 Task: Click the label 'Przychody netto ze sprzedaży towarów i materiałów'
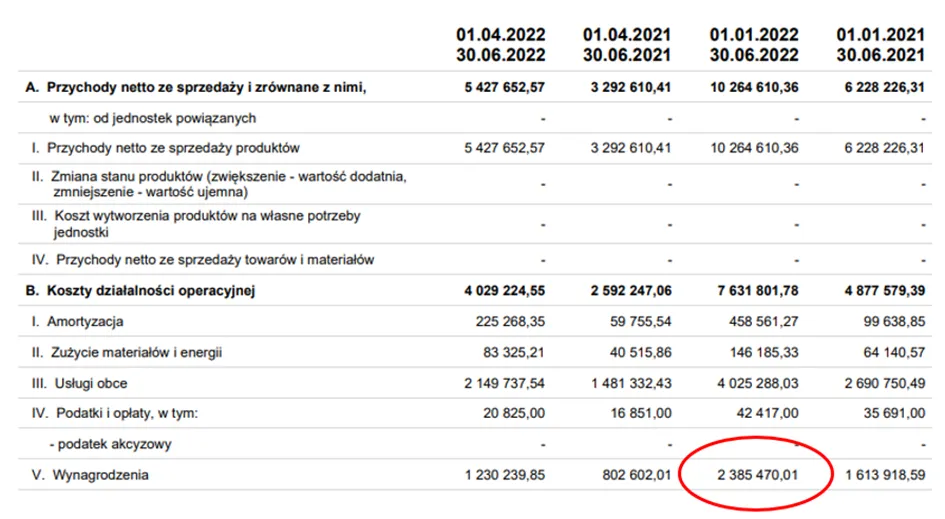[x=215, y=260]
